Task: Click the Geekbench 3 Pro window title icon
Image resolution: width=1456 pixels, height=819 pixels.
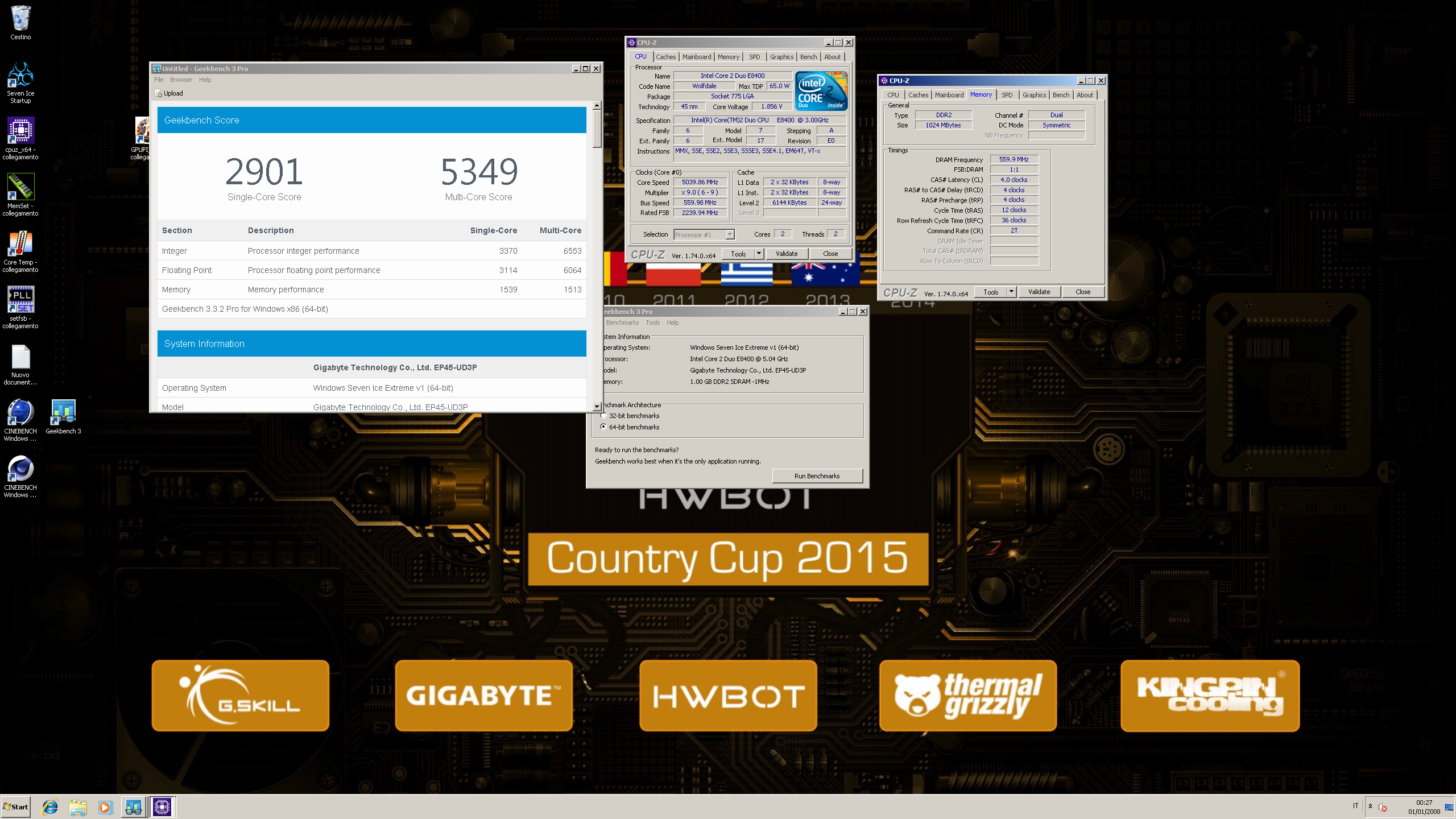Action: tap(157, 68)
